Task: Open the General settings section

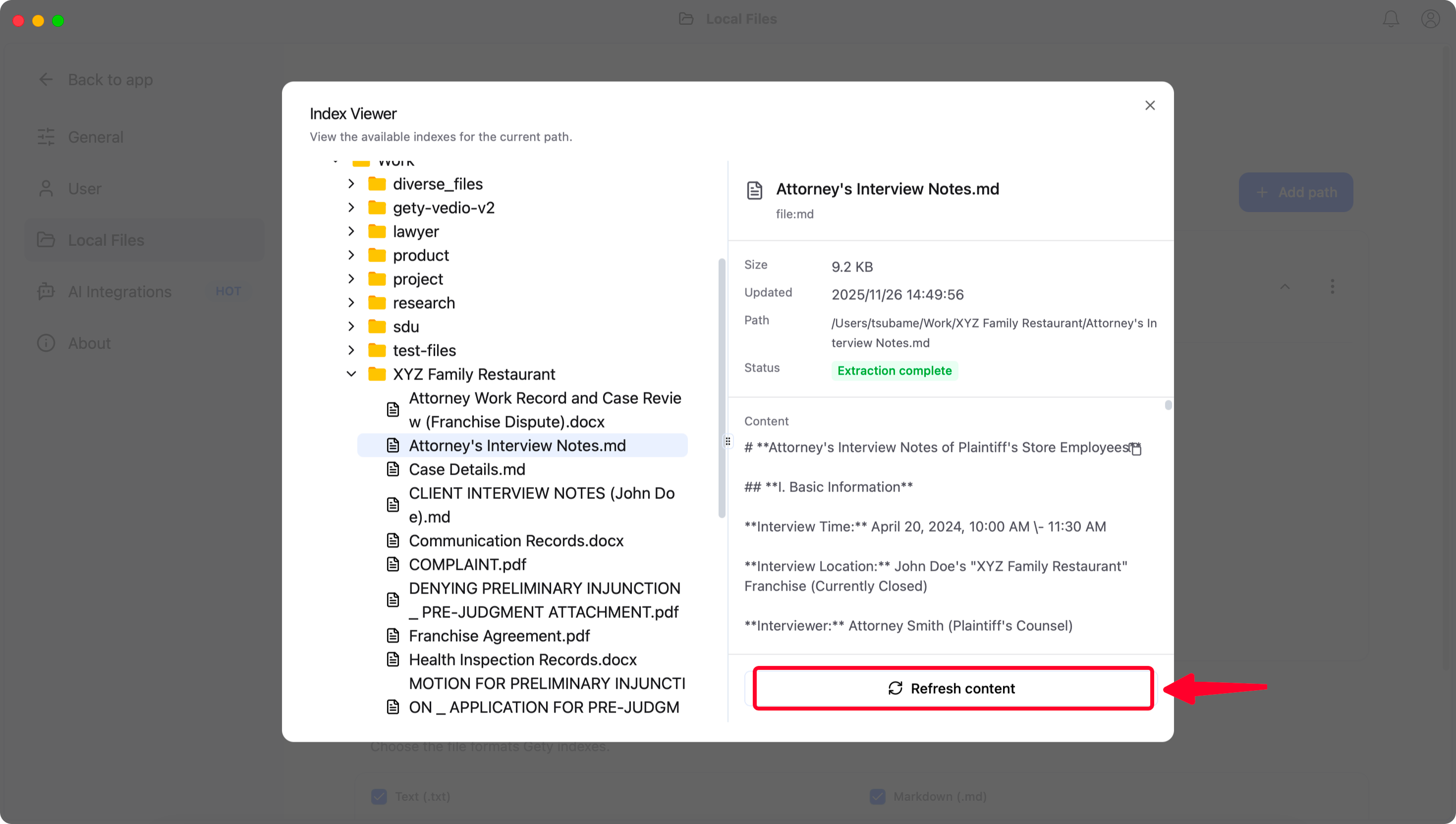Action: tap(95, 137)
